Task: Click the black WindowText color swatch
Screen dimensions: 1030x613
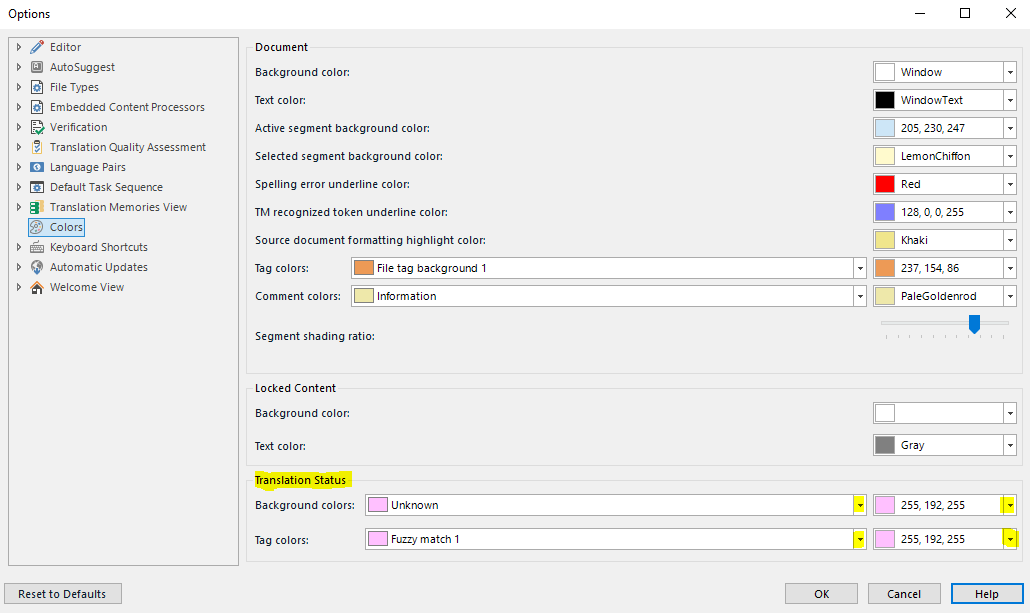Action: (x=885, y=101)
